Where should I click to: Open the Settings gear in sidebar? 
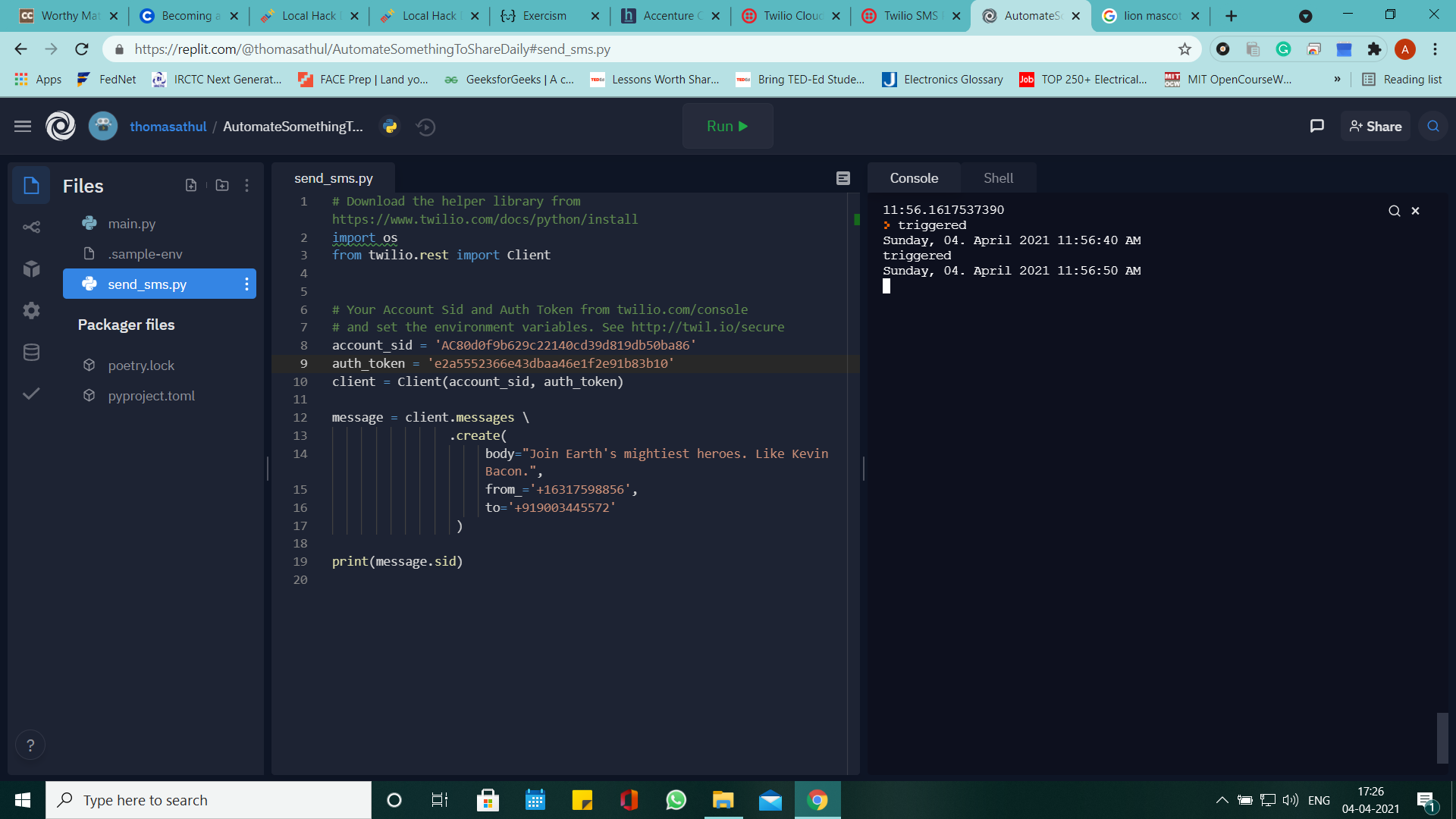[x=31, y=310]
